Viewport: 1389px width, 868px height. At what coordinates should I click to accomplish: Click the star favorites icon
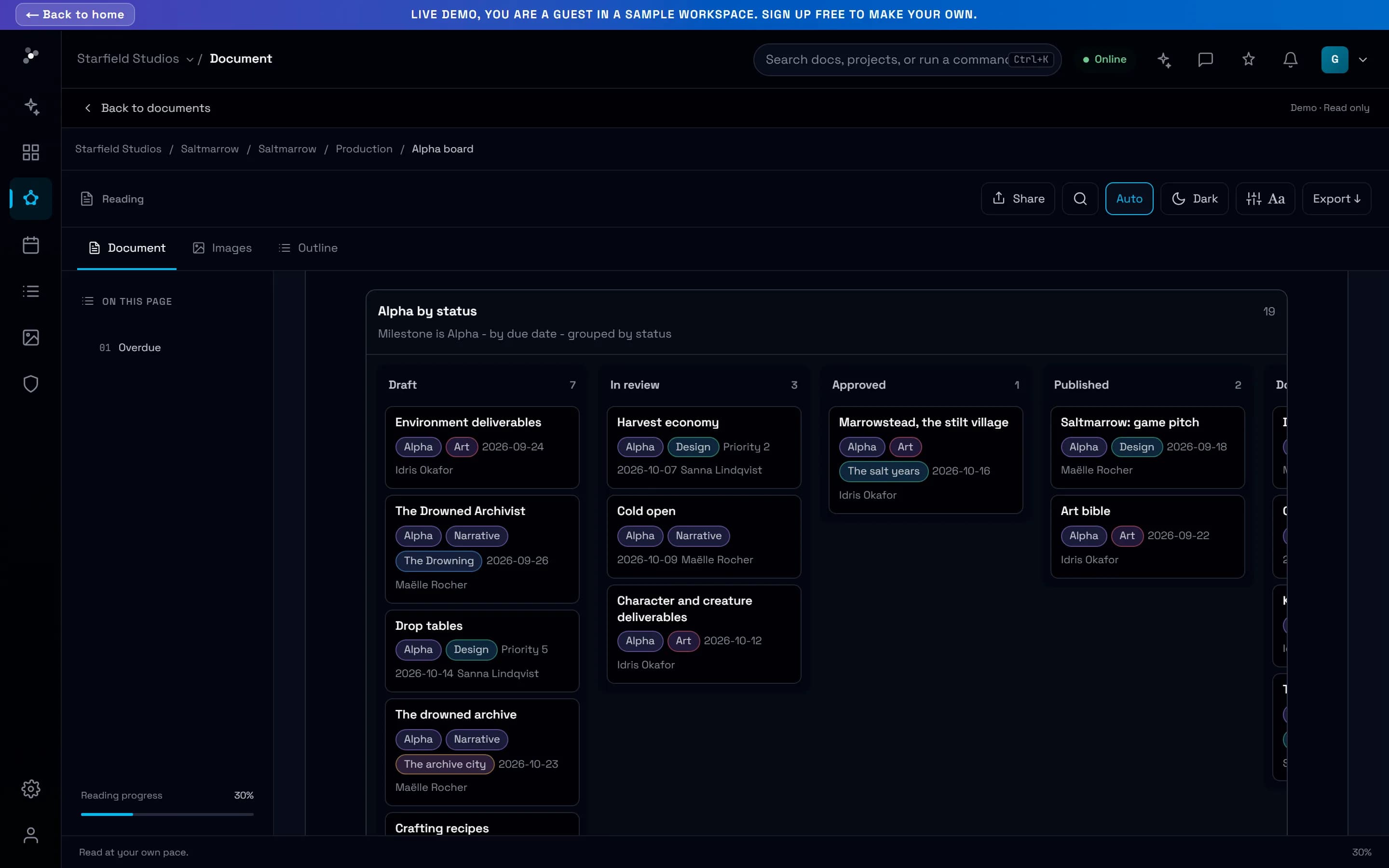pyautogui.click(x=1248, y=60)
